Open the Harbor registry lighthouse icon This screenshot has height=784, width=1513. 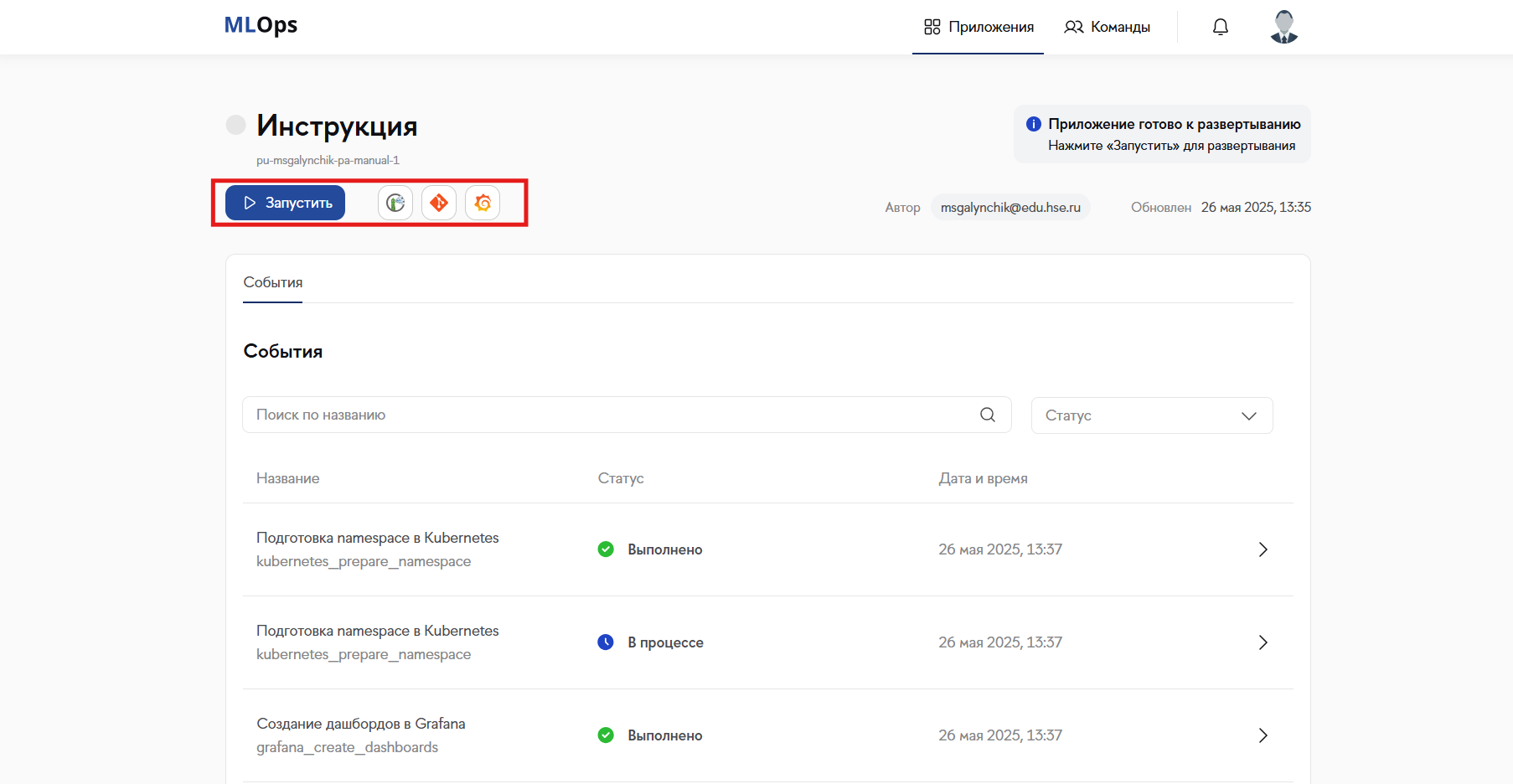tap(395, 203)
